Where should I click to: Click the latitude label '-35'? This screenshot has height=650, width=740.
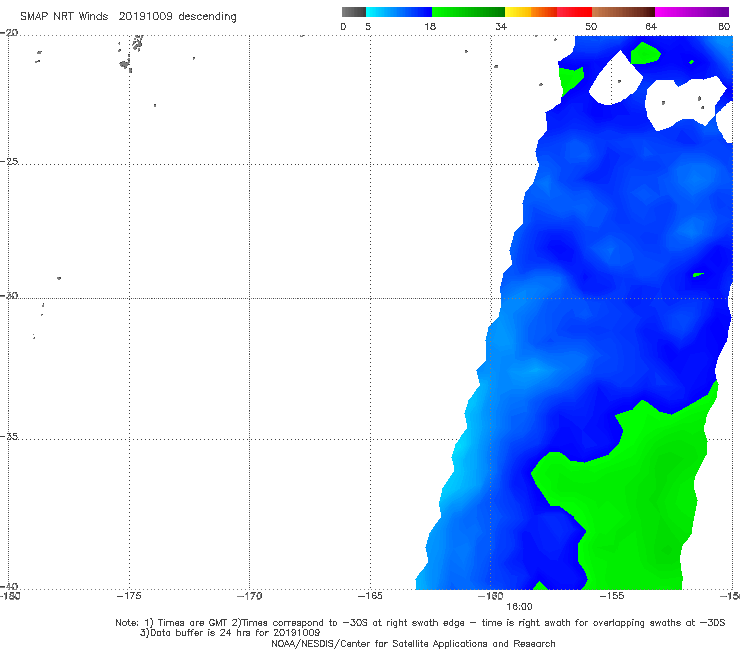(9, 436)
